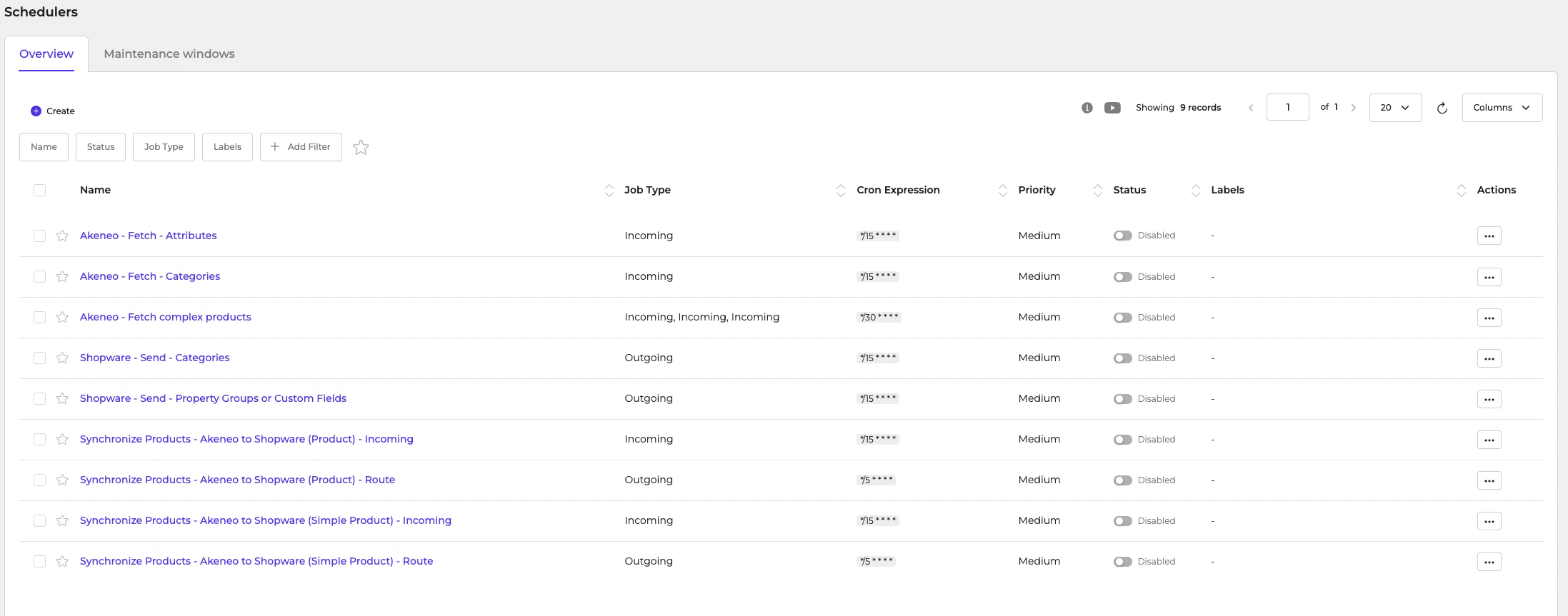The image size is (1568, 616).
Task: Sort by the Priority column sort arrows
Action: 1097,190
